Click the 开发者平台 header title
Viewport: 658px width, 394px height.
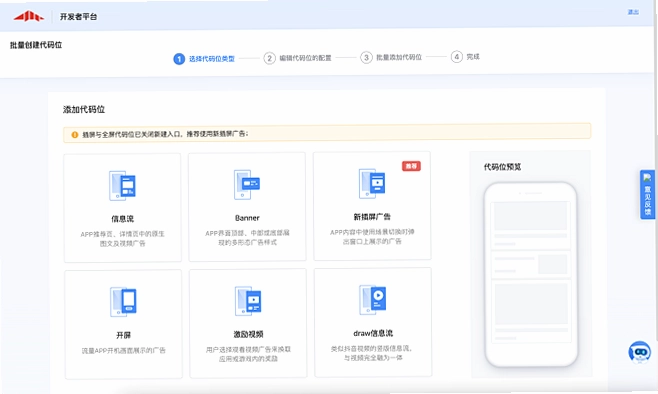coord(78,17)
